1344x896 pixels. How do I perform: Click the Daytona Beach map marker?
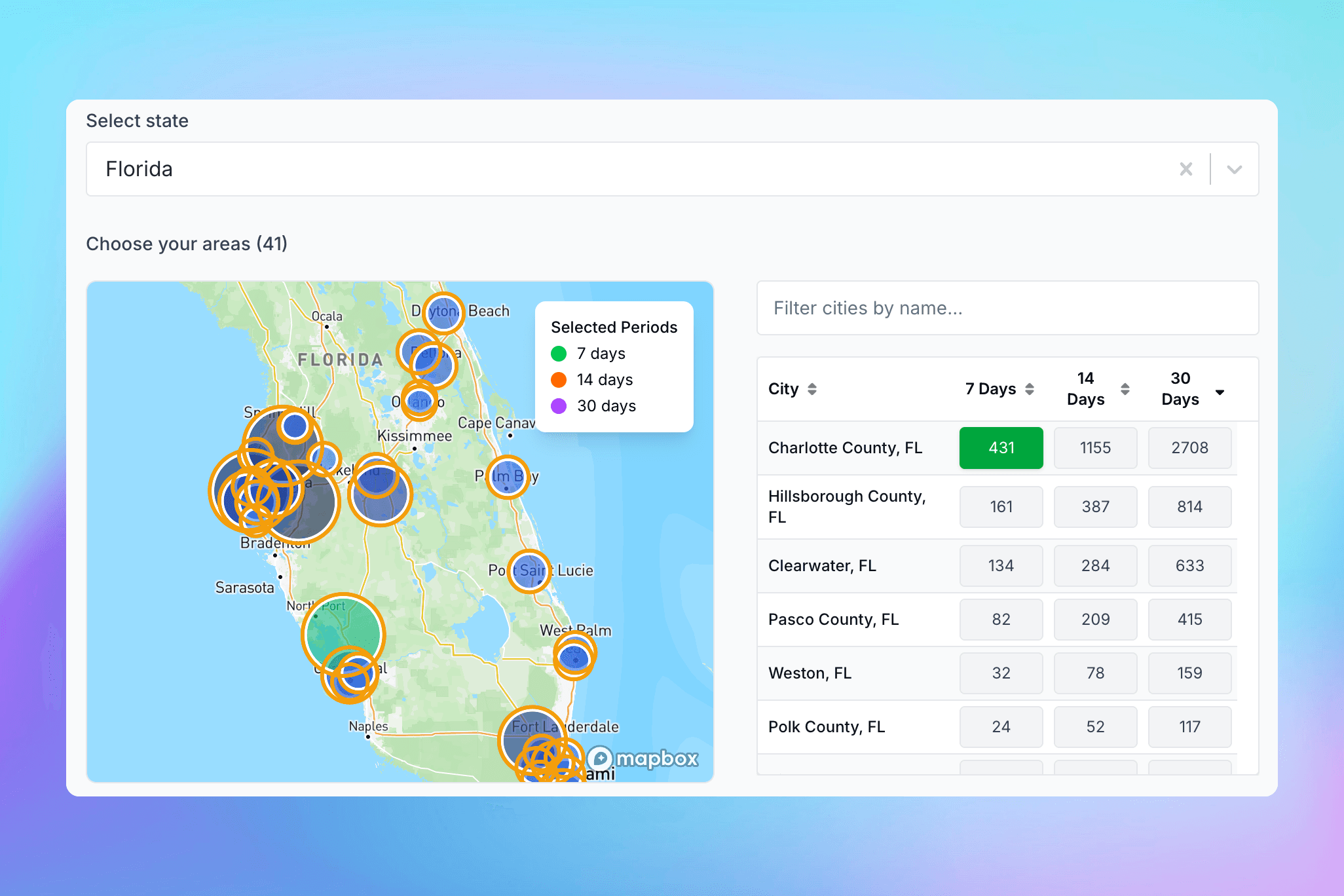pyautogui.click(x=443, y=312)
